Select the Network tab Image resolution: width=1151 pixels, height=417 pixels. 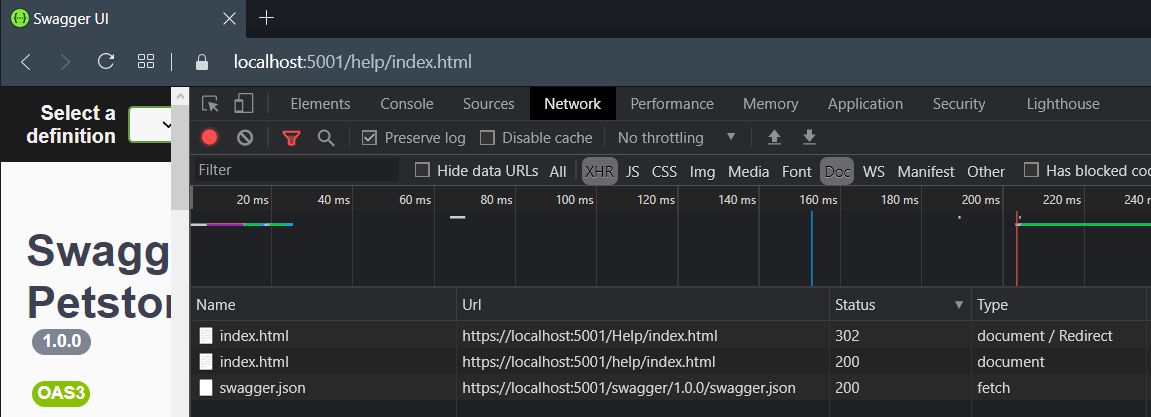(x=573, y=104)
